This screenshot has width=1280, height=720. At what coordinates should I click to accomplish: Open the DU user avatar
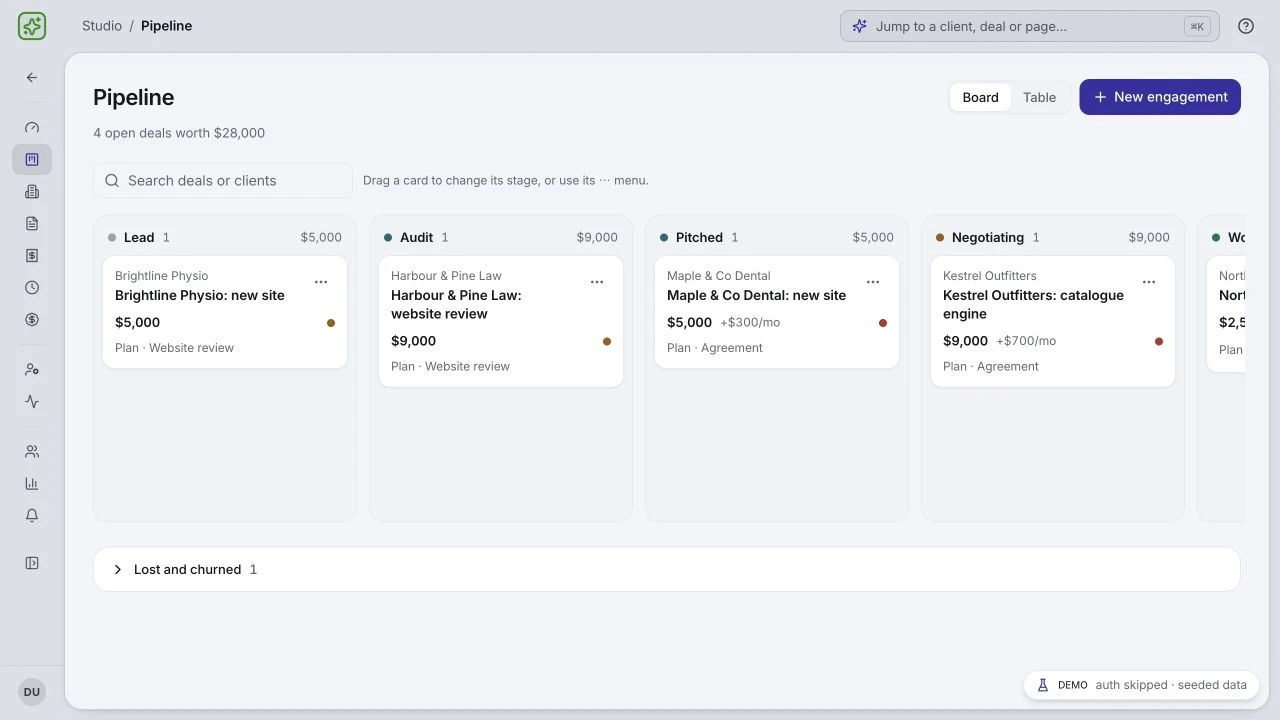[32, 692]
